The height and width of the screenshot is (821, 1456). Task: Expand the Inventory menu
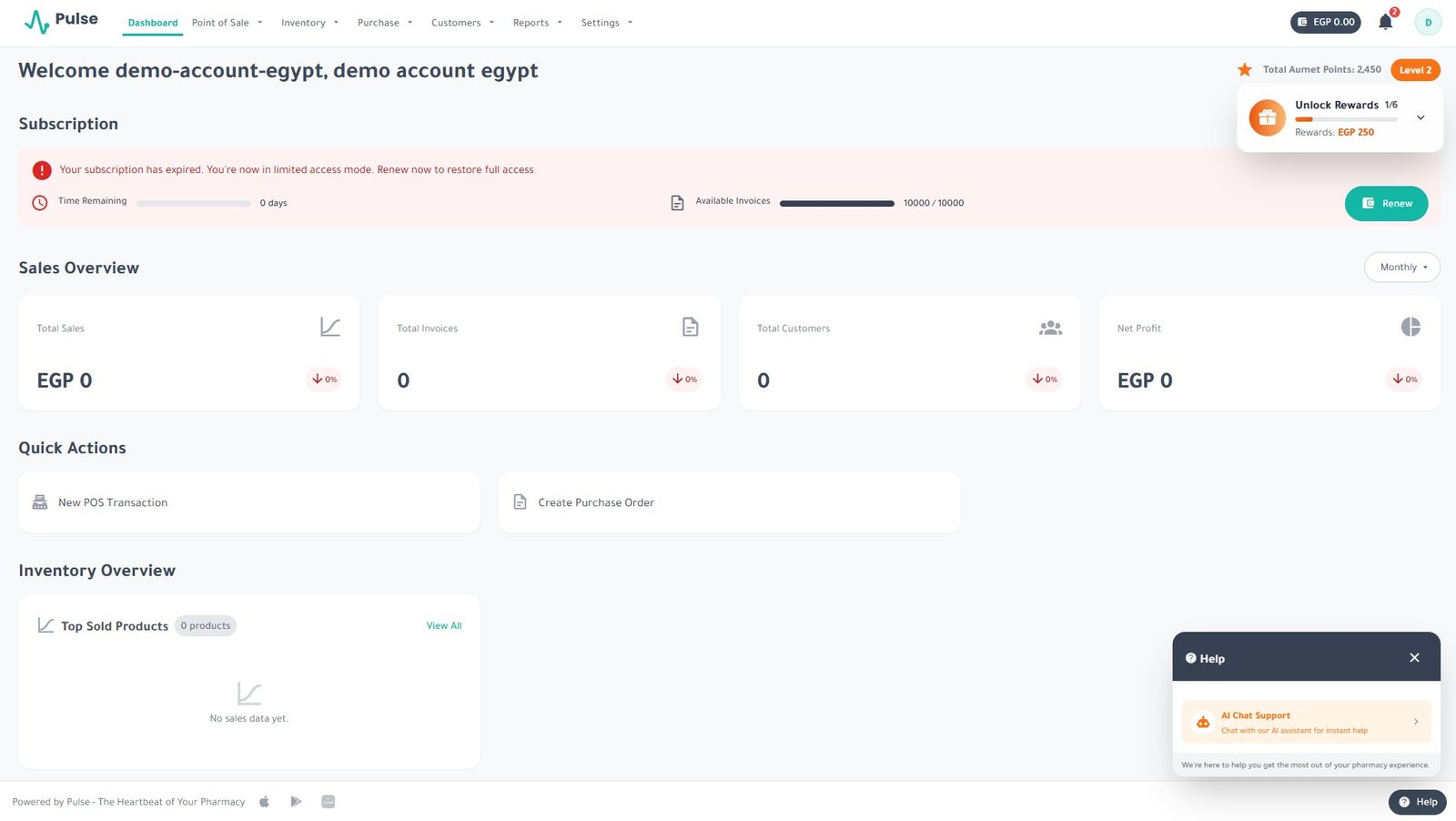pos(309,23)
